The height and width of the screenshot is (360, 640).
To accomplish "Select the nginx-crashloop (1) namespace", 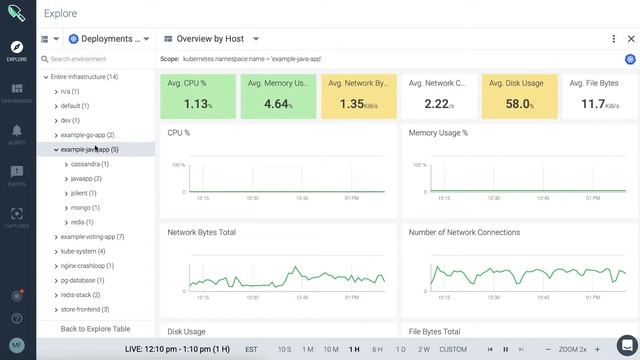I will (x=87, y=266).
